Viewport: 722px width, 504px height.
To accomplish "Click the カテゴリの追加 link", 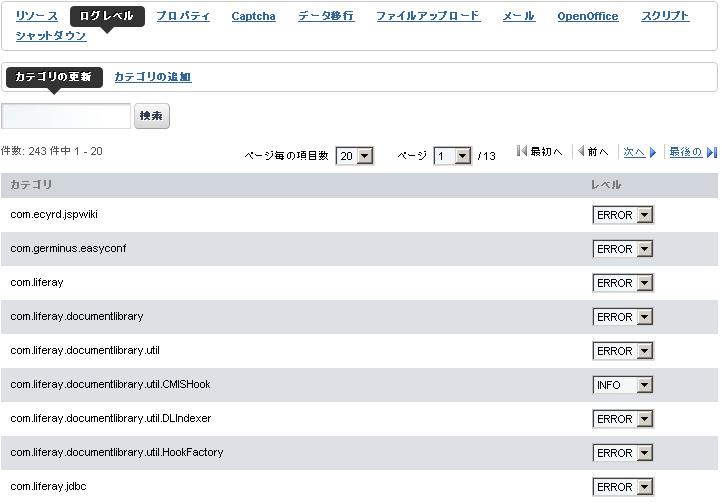I will [x=152, y=77].
